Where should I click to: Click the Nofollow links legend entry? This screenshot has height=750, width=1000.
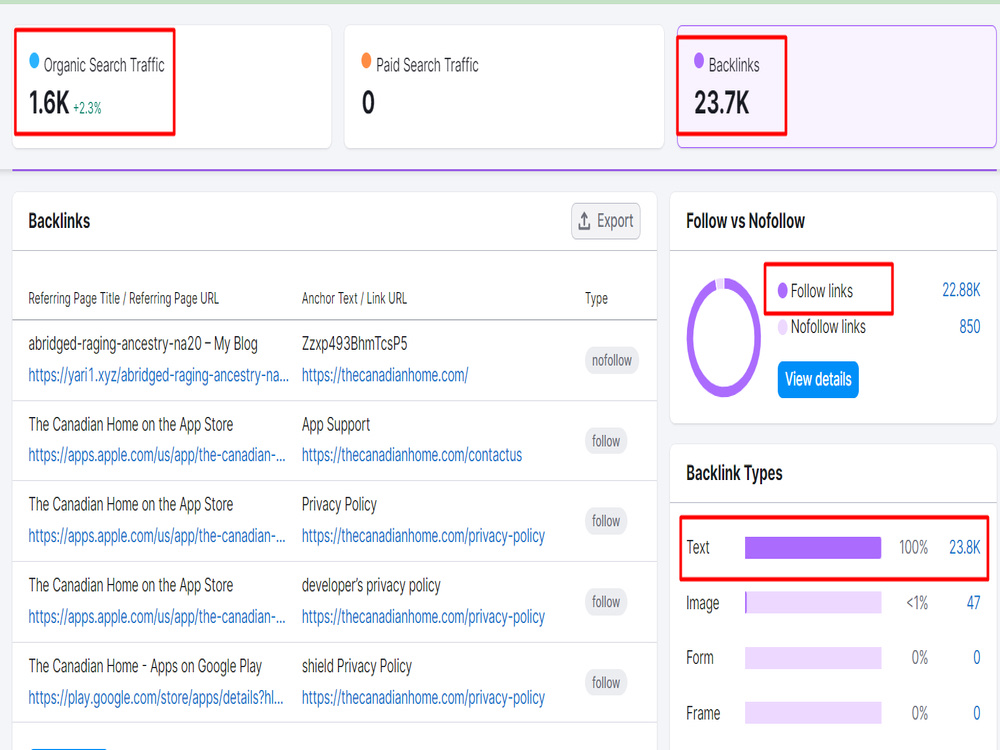821,327
